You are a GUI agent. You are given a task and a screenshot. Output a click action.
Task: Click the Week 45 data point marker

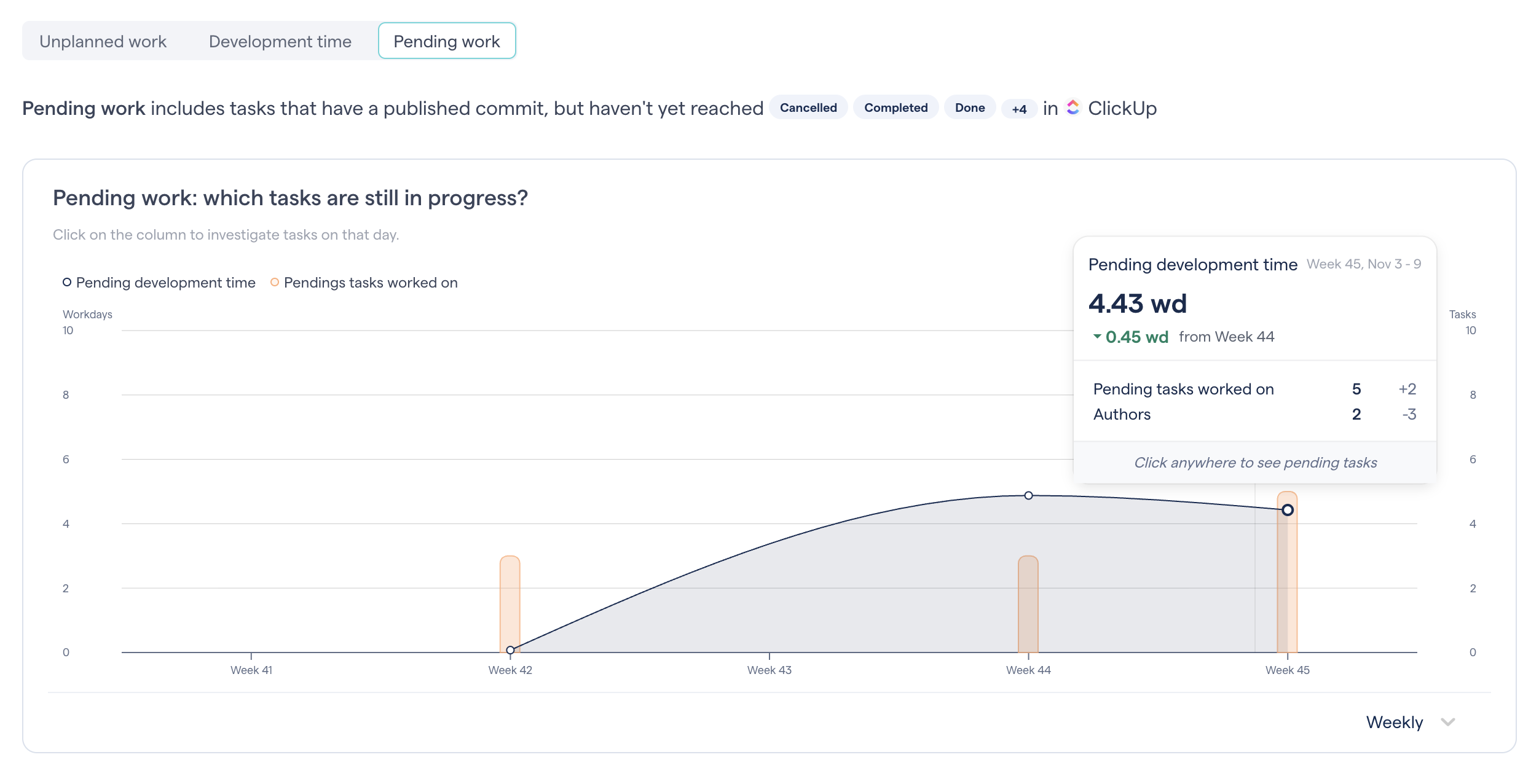click(1288, 510)
